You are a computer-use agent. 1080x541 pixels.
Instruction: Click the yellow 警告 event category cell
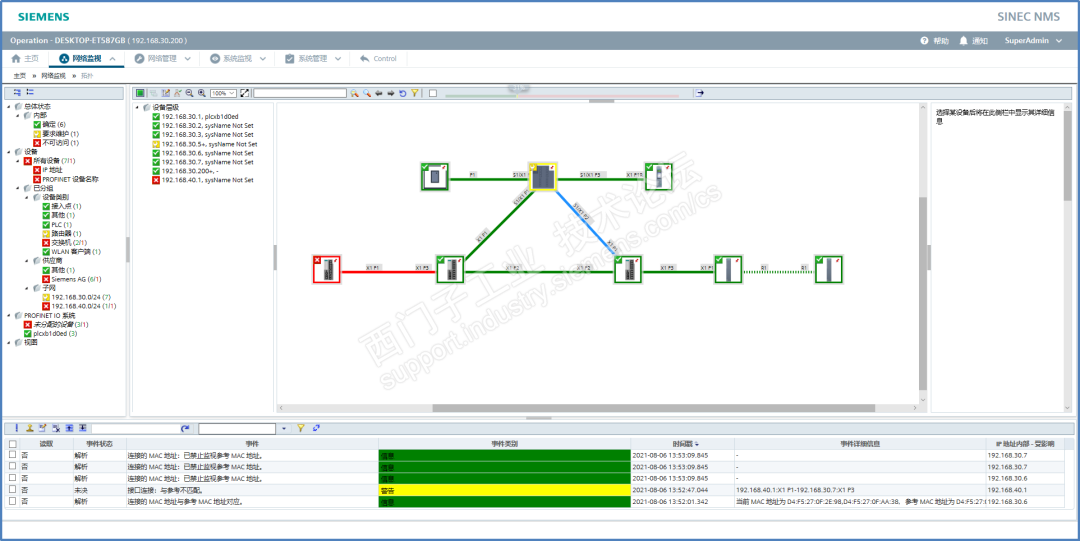pos(504,490)
